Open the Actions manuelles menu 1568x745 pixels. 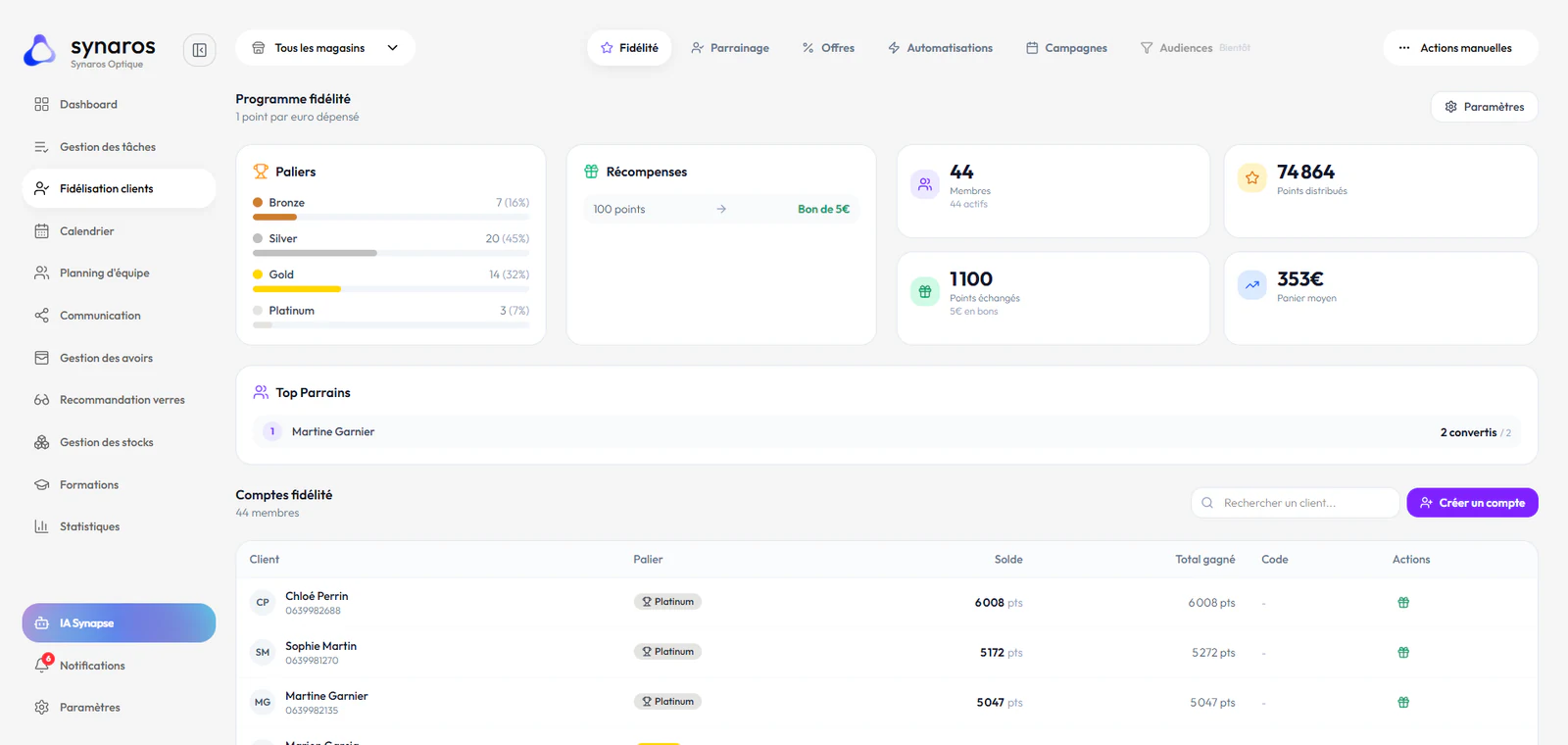1461,48
